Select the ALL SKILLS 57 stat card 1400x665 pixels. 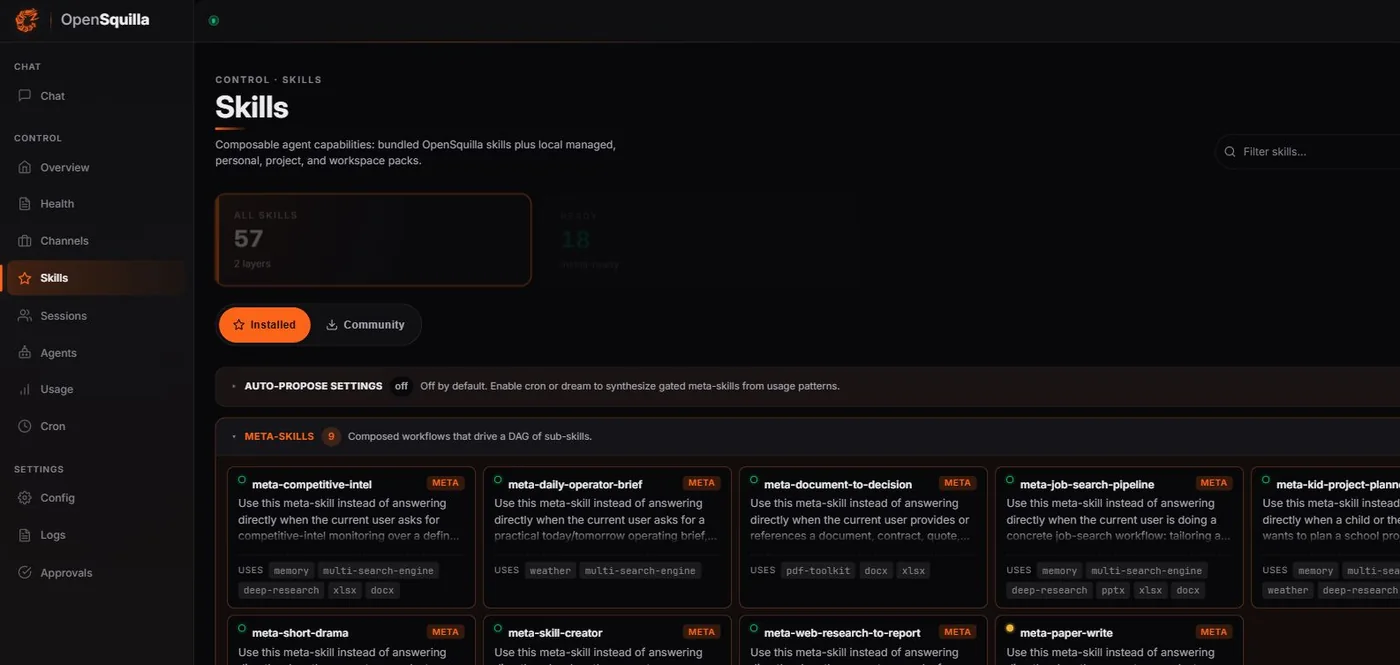tap(373, 240)
